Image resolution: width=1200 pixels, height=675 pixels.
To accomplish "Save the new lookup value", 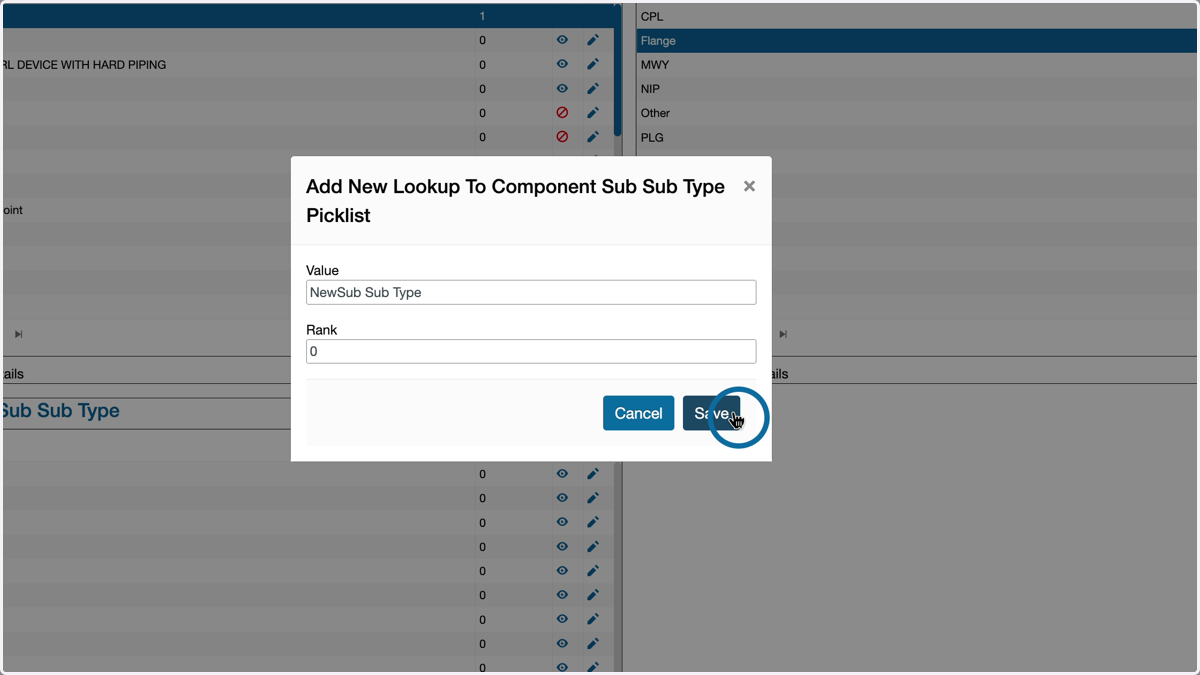I will pyautogui.click(x=711, y=413).
